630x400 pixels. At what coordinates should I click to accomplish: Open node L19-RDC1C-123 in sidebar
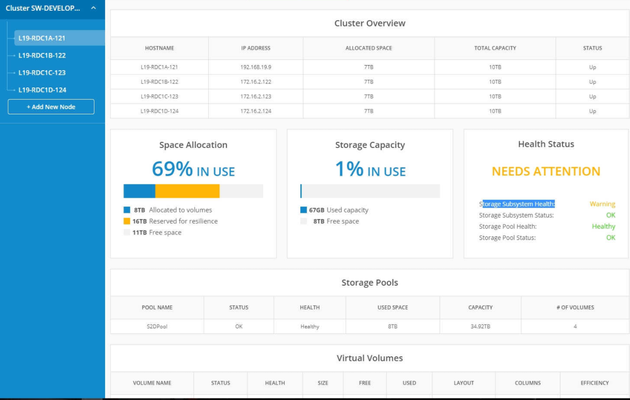pyautogui.click(x=42, y=73)
